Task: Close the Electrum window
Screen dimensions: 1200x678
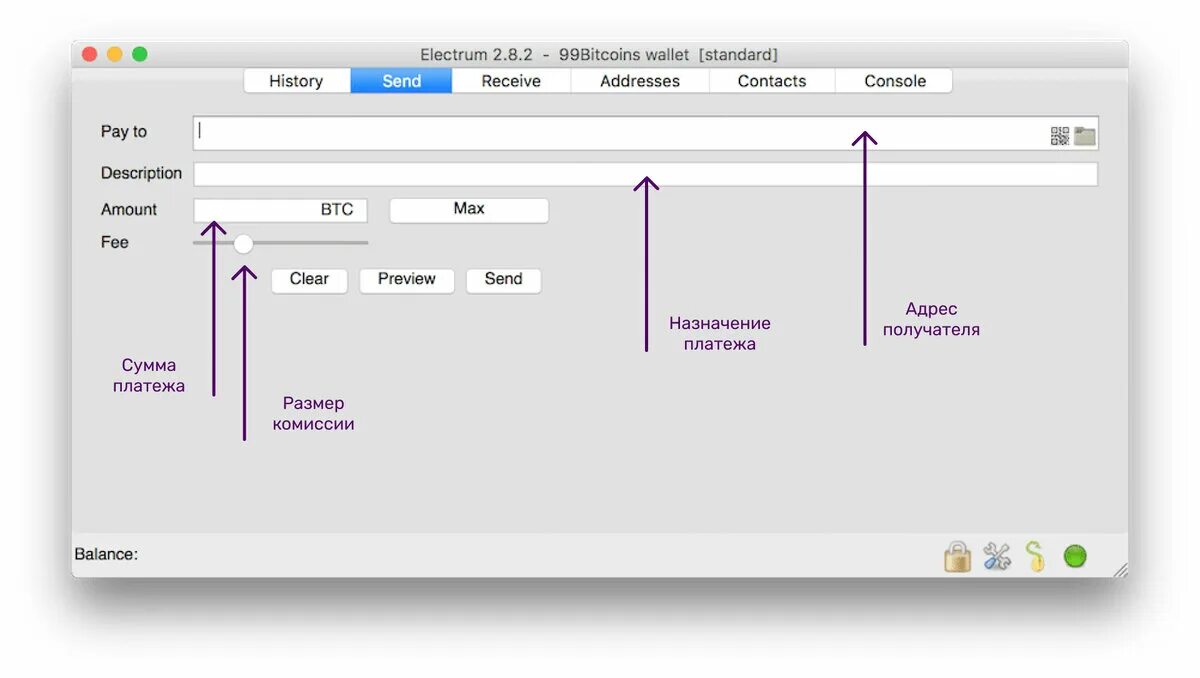Action: [x=89, y=54]
